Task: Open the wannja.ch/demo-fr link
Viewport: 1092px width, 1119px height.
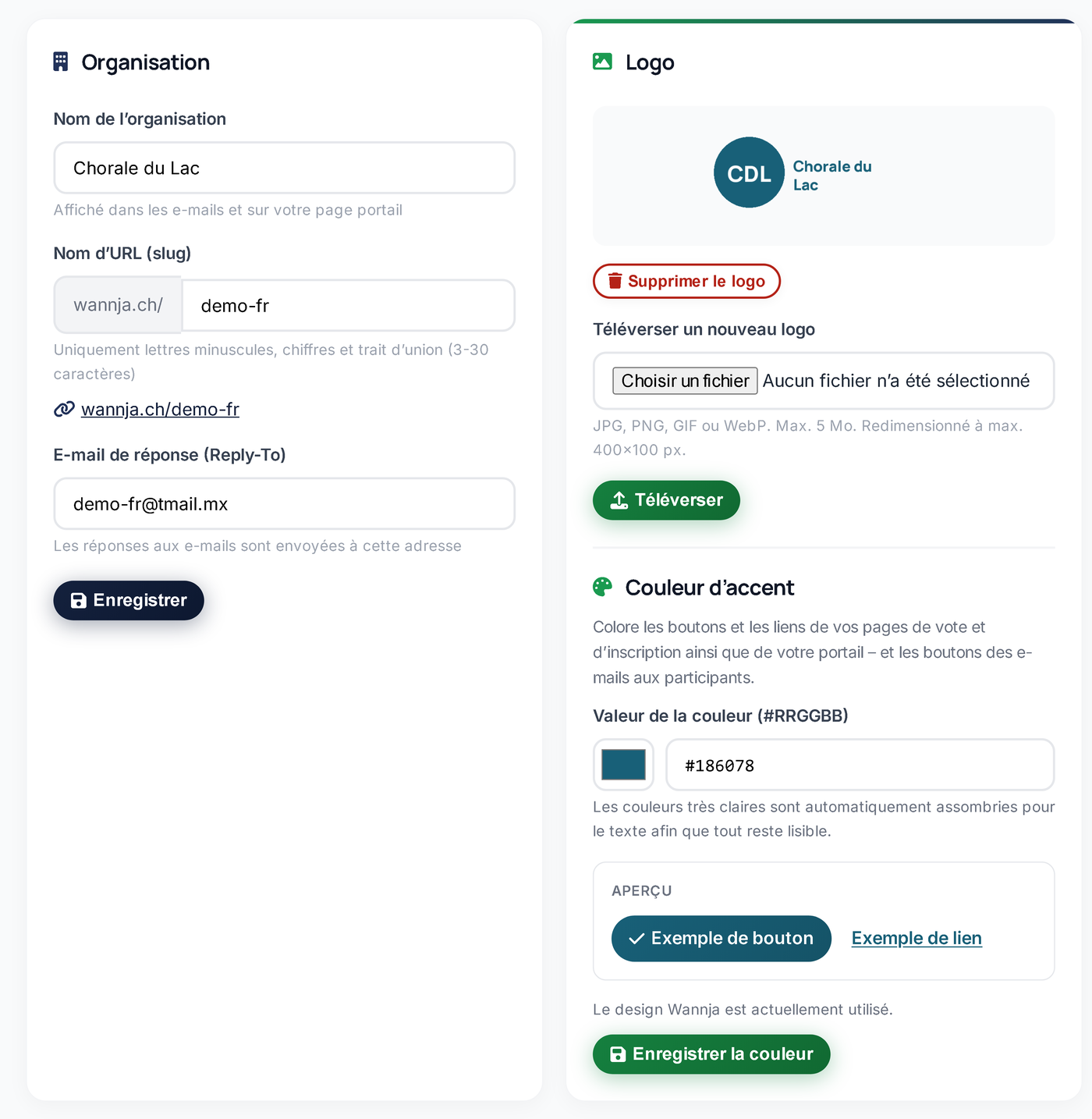Action: tap(160, 409)
